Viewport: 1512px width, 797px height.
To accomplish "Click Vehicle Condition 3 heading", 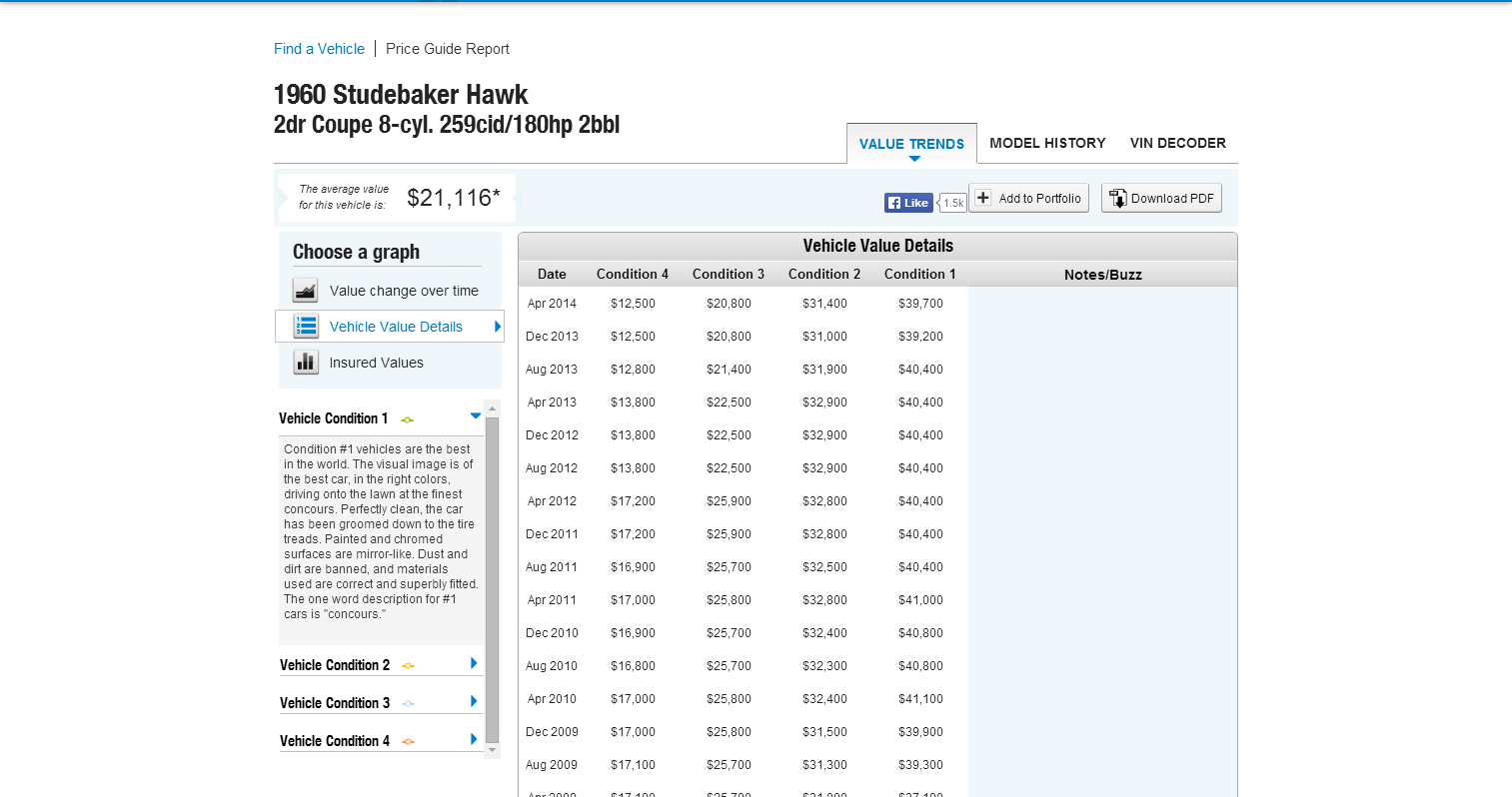I will pyautogui.click(x=335, y=703).
